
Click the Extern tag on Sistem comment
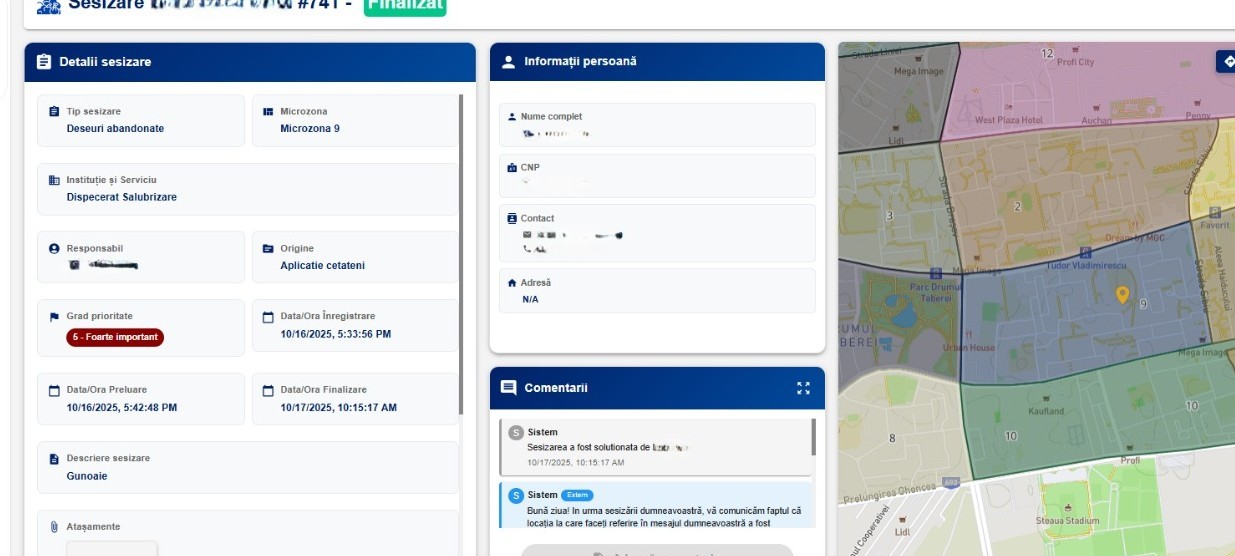point(577,495)
